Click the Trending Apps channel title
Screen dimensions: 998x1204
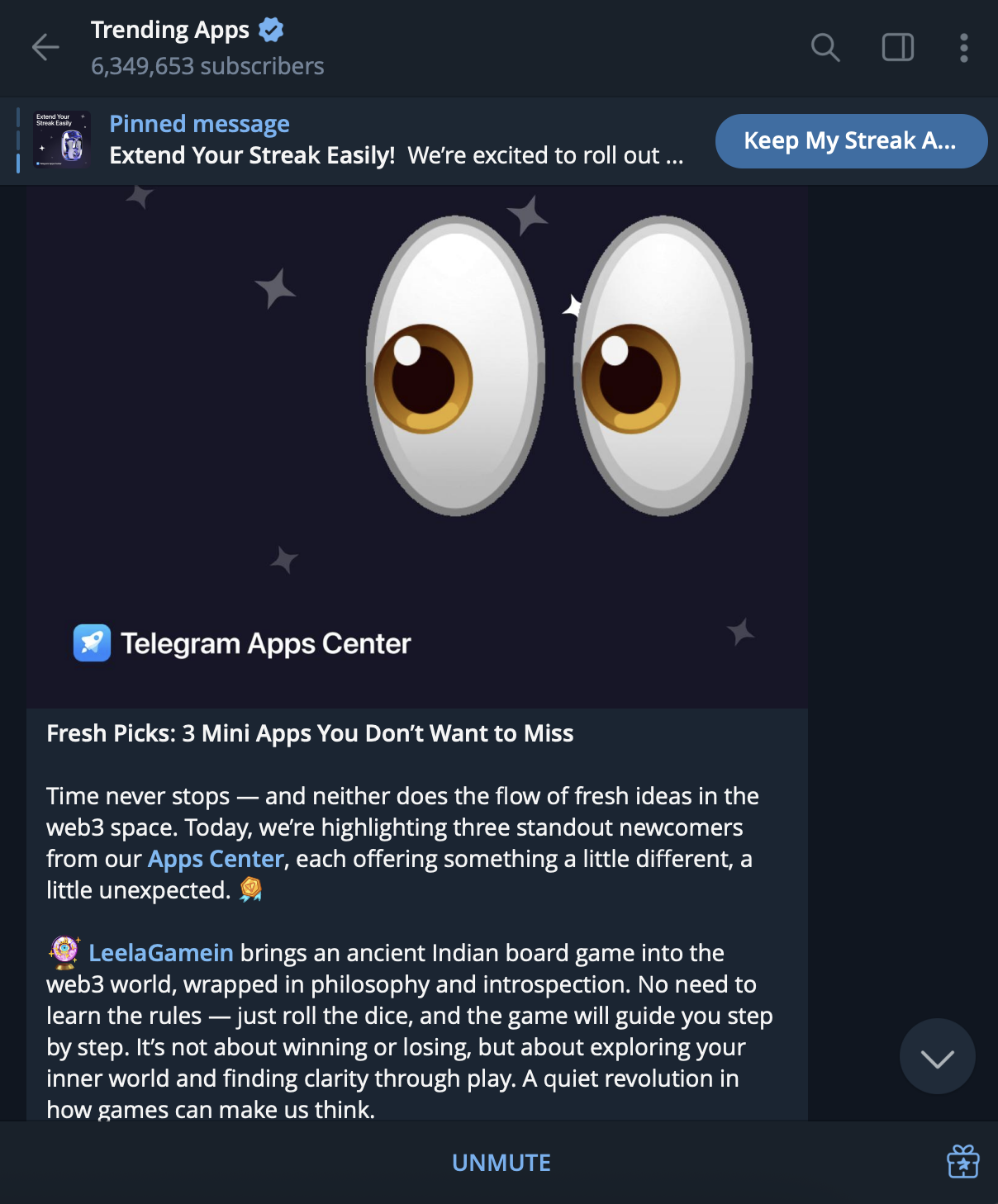pos(170,31)
